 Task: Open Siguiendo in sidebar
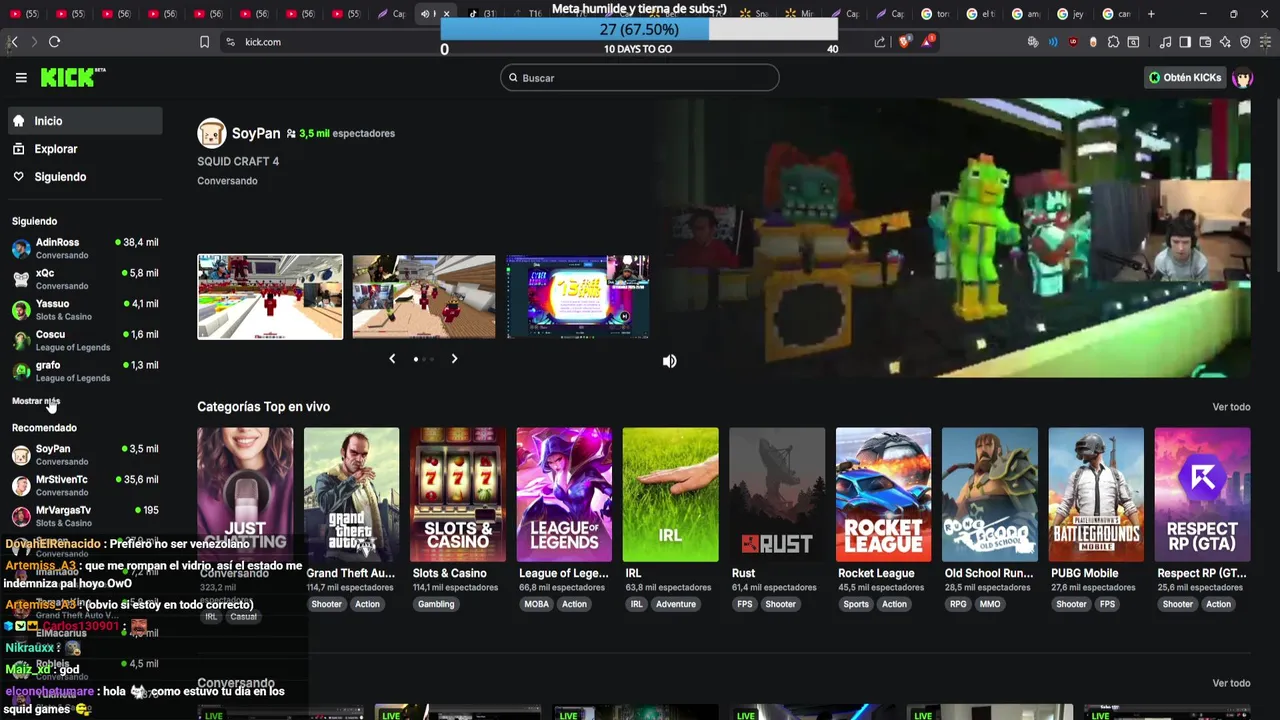(85, 177)
